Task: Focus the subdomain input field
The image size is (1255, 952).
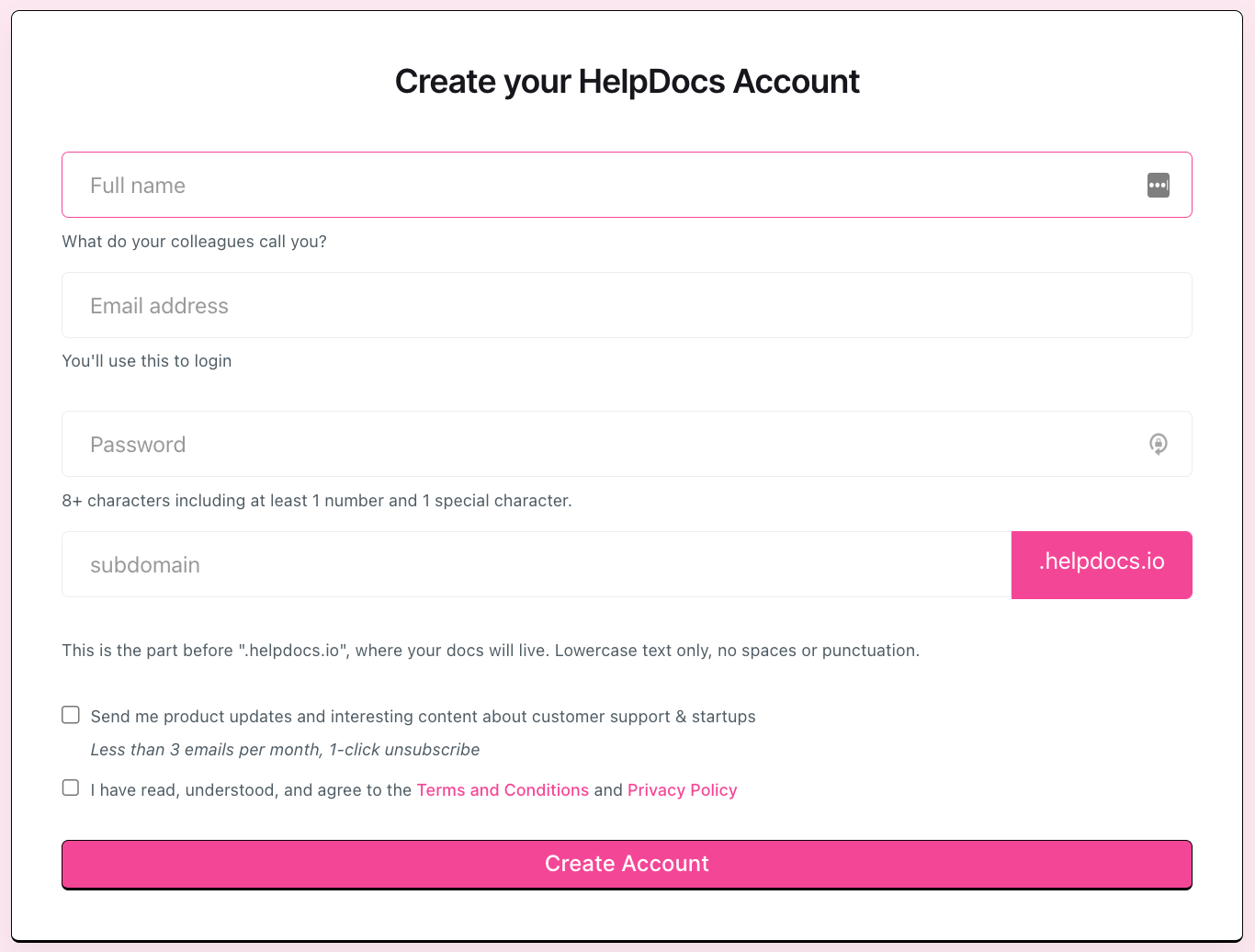Action: pos(537,564)
